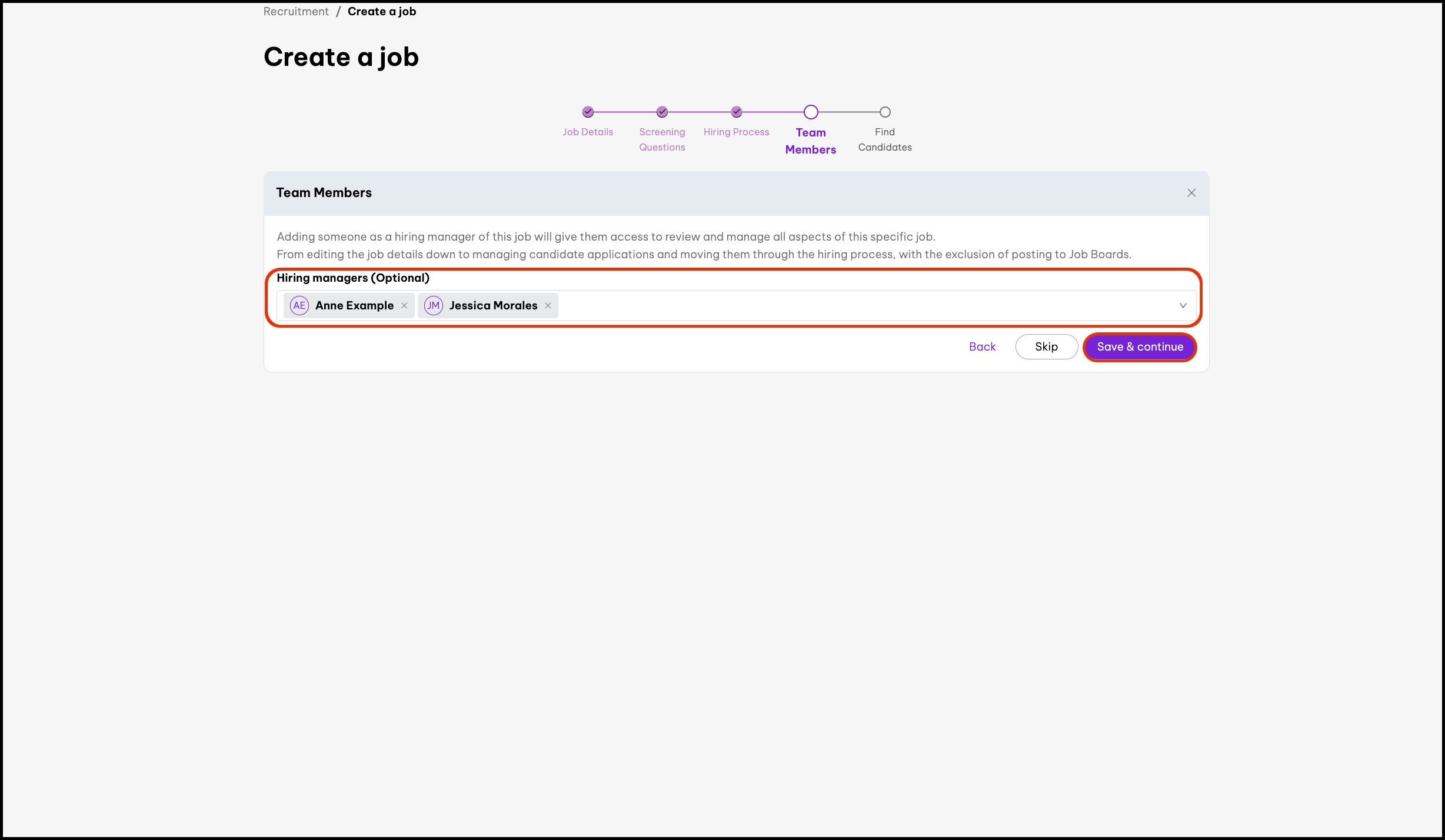Close the Team Members panel

point(1191,193)
